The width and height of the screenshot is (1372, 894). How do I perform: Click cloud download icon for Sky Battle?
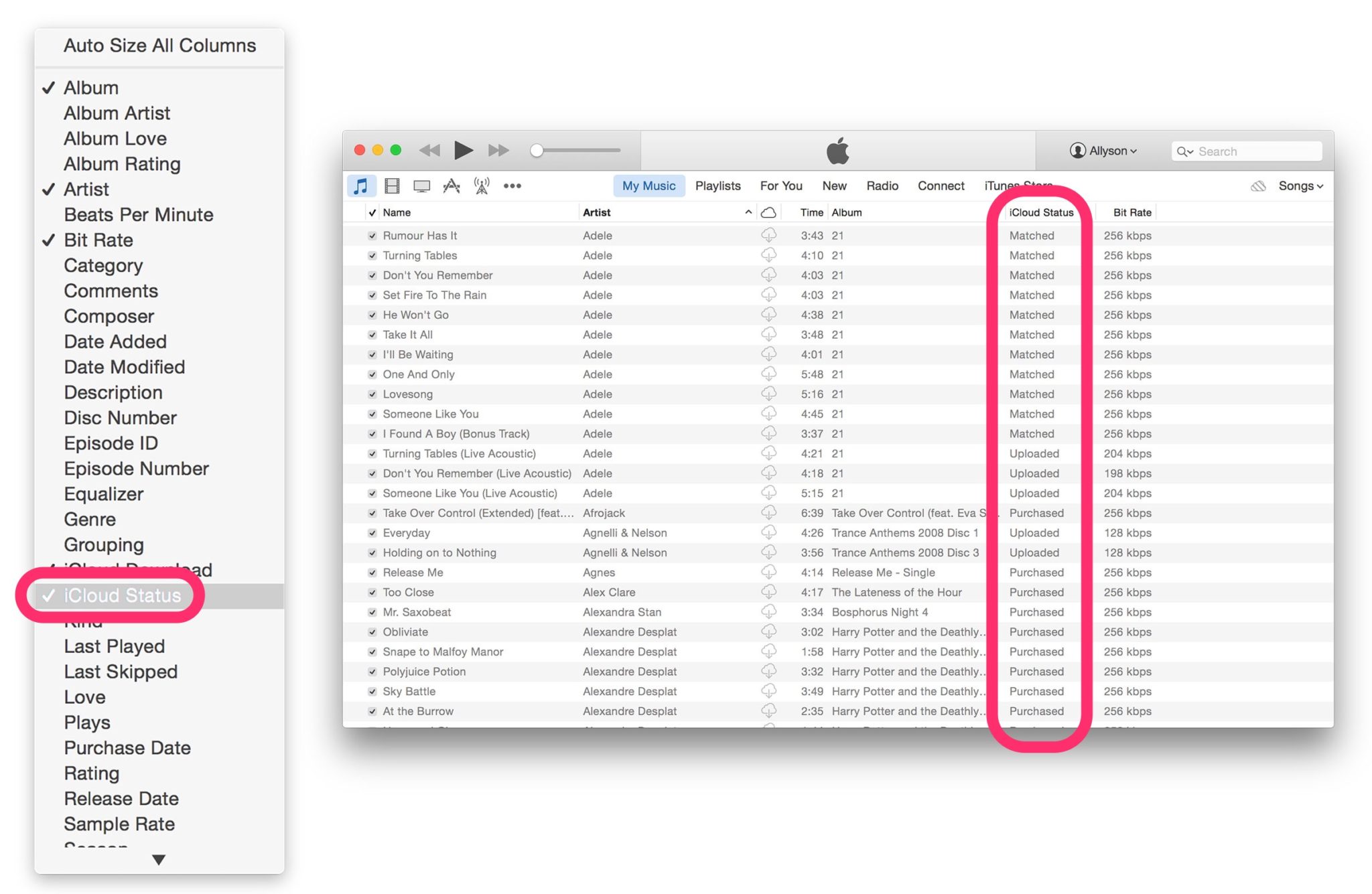pos(768,691)
